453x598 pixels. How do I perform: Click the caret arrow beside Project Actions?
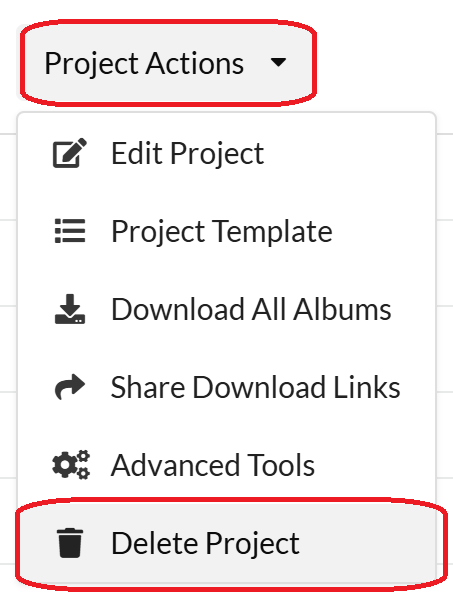(x=278, y=62)
